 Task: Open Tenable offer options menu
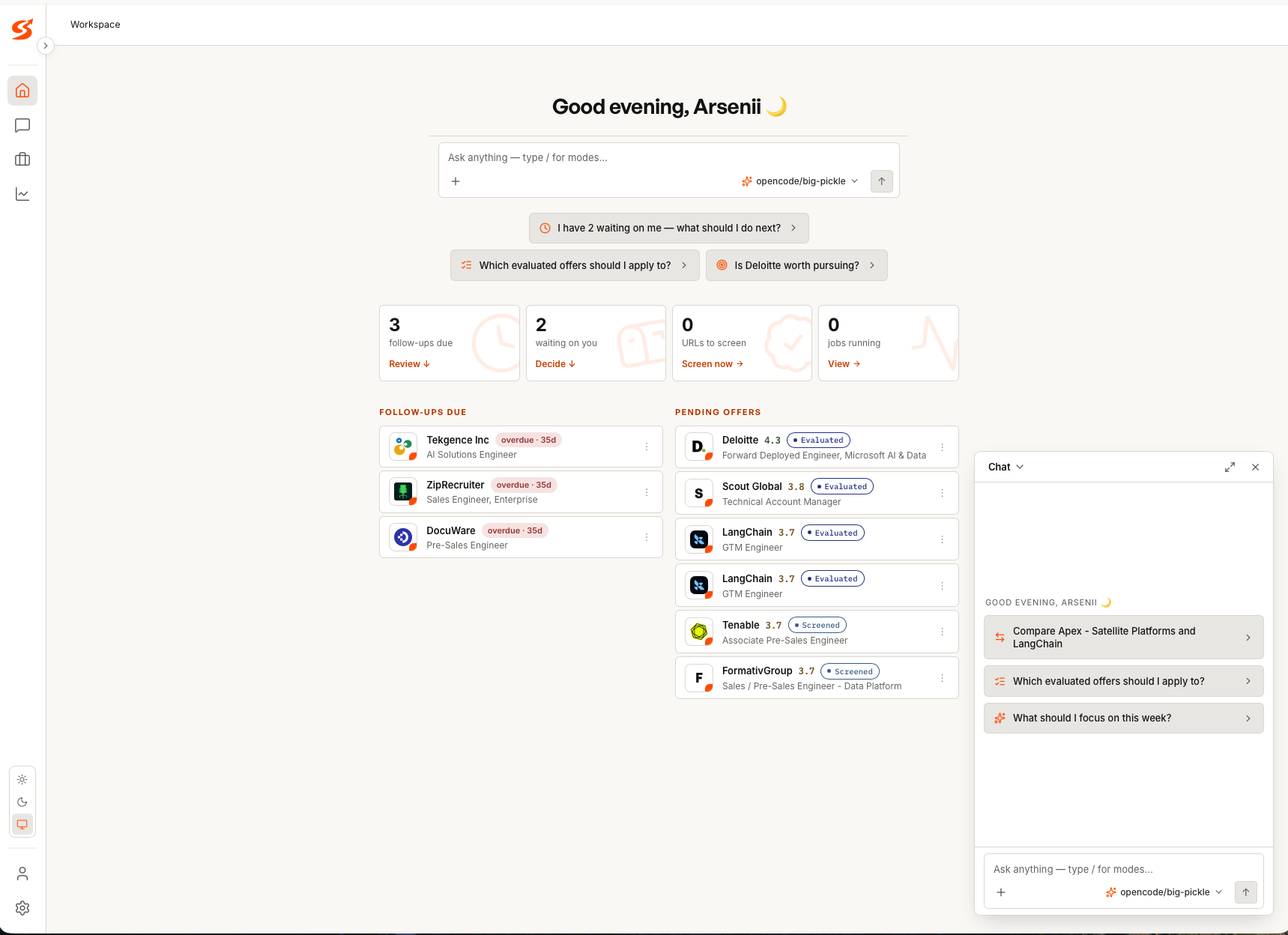pyautogui.click(x=943, y=632)
